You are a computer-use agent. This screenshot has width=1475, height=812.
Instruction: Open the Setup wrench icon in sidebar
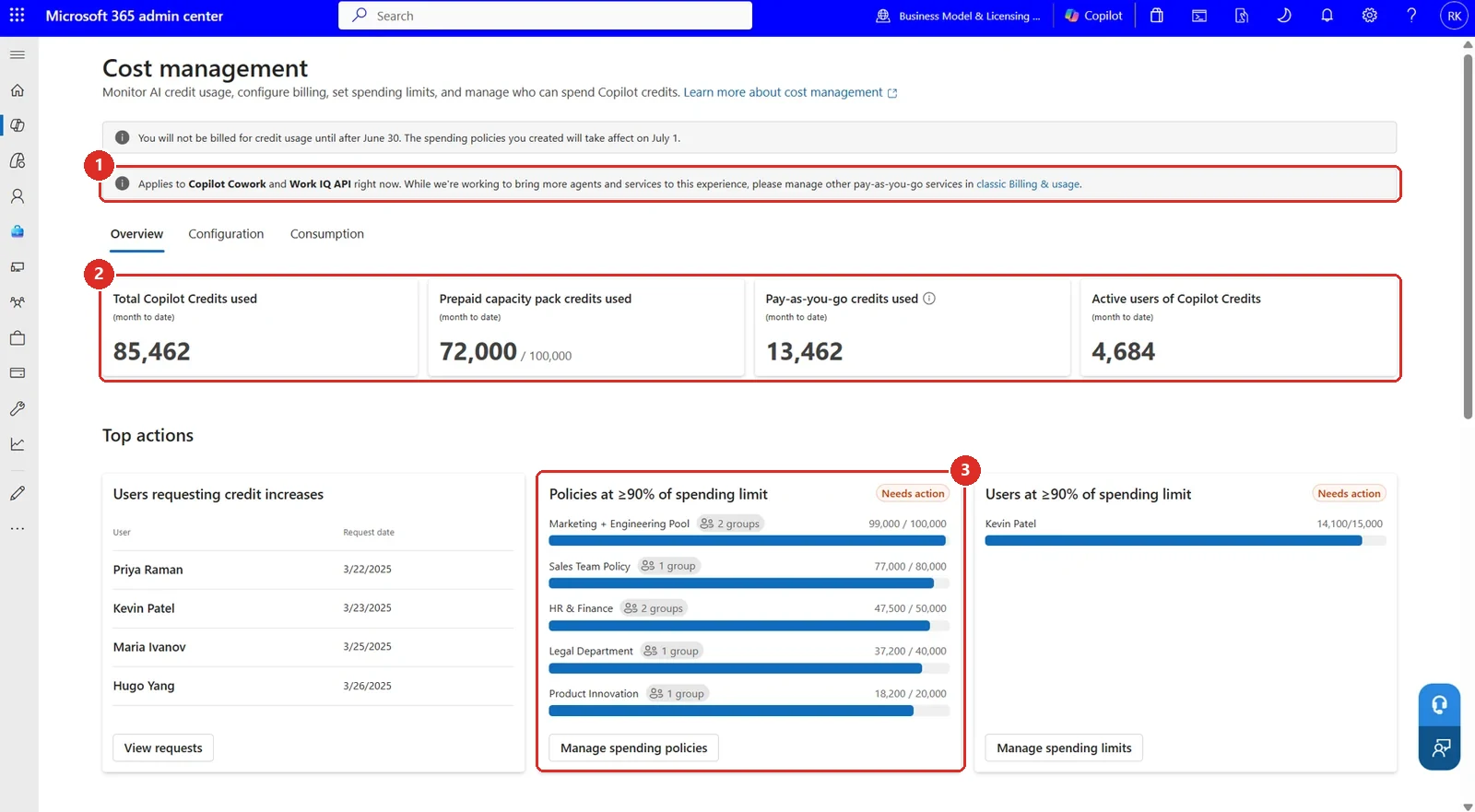[x=18, y=408]
